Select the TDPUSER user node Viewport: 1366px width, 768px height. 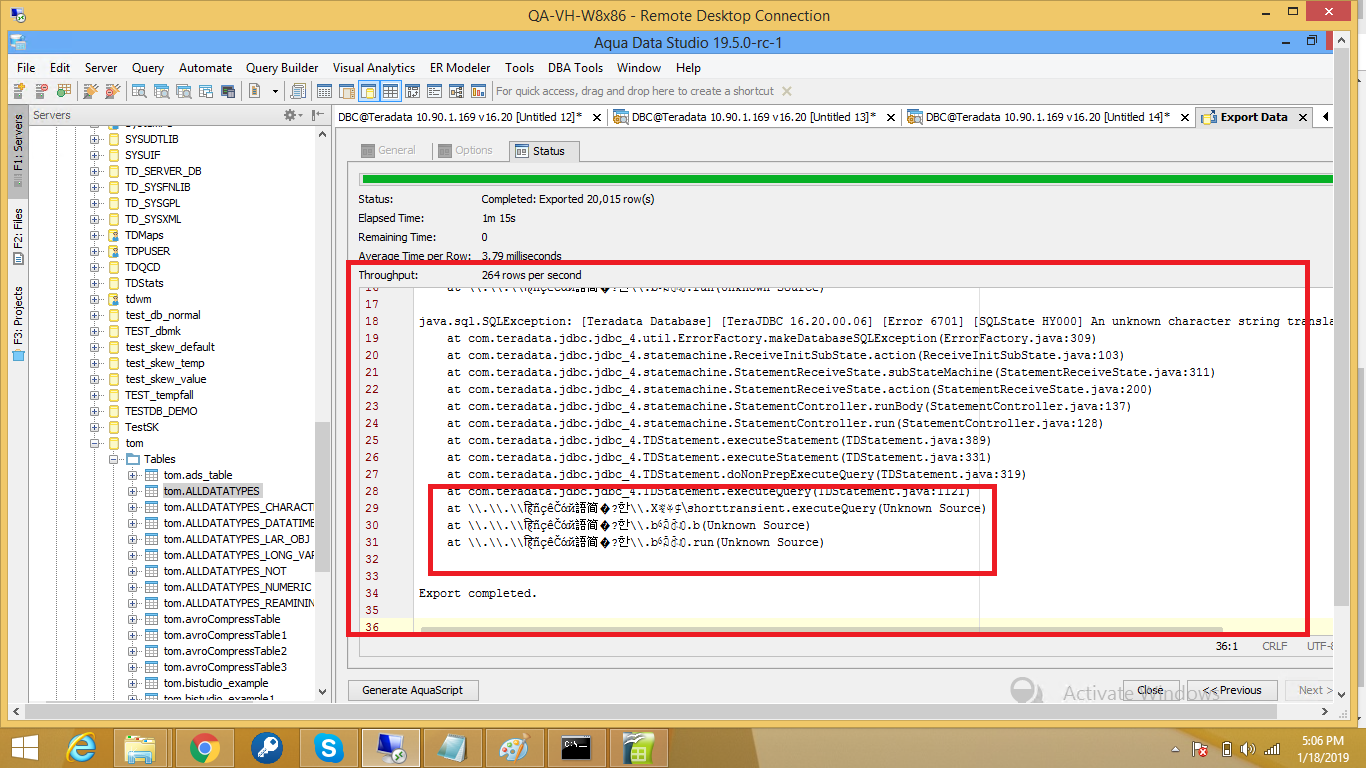coord(147,251)
